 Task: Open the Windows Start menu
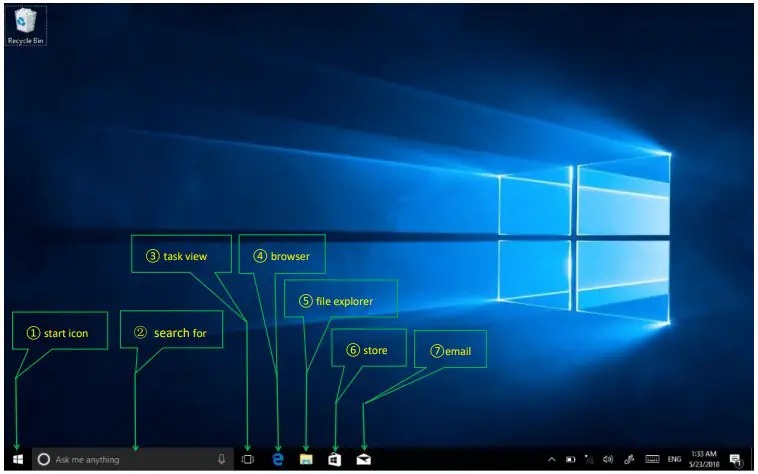pyautogui.click(x=18, y=459)
